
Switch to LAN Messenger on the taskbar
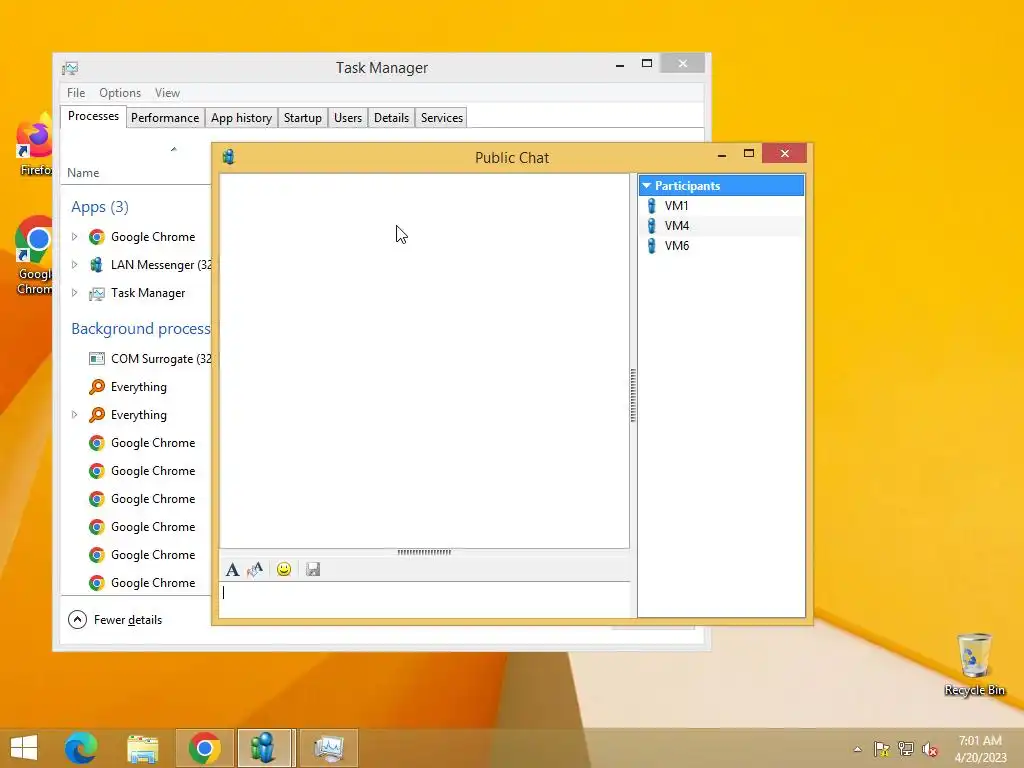point(266,748)
